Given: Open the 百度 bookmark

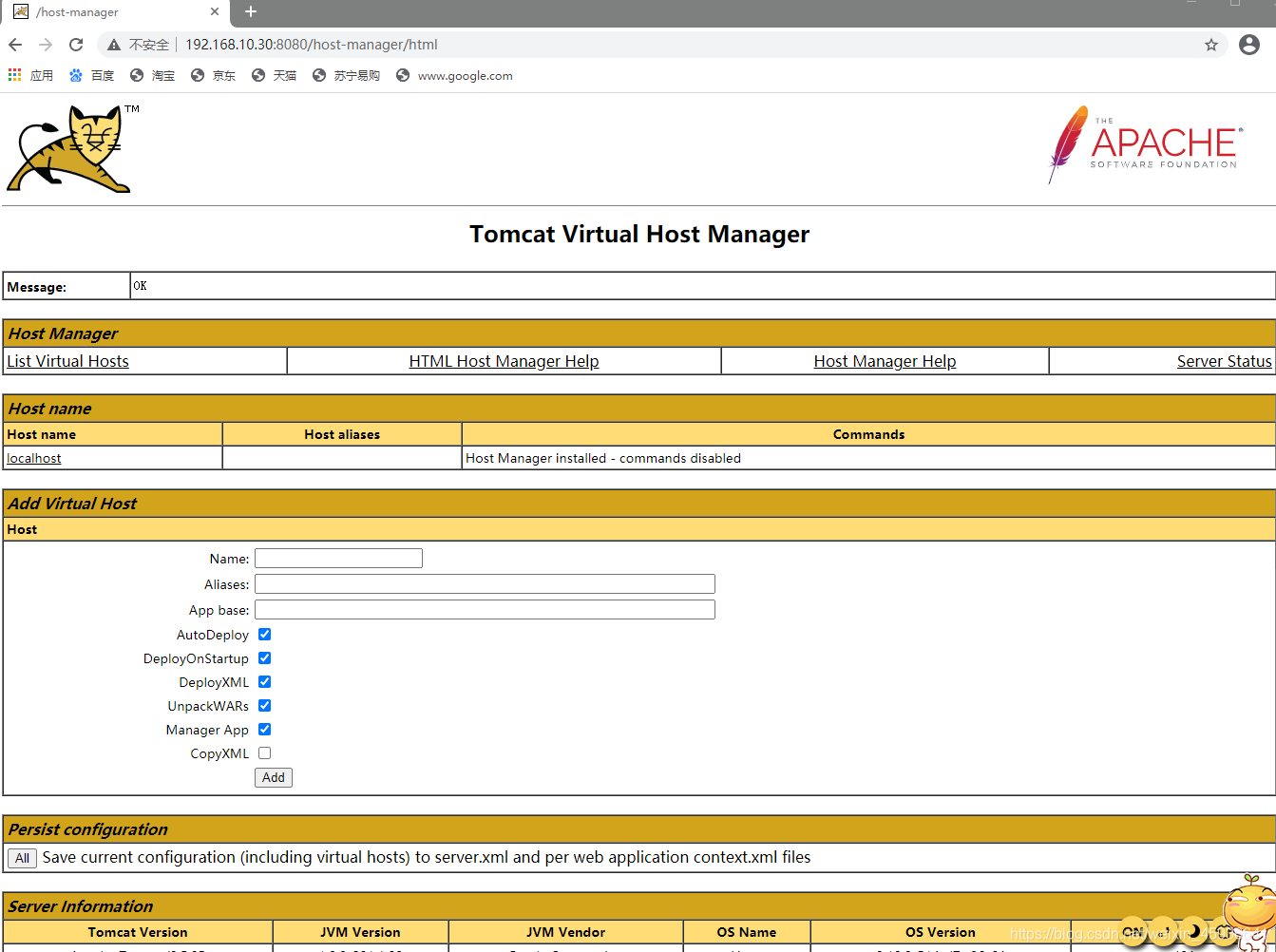Looking at the screenshot, I should point(91,75).
